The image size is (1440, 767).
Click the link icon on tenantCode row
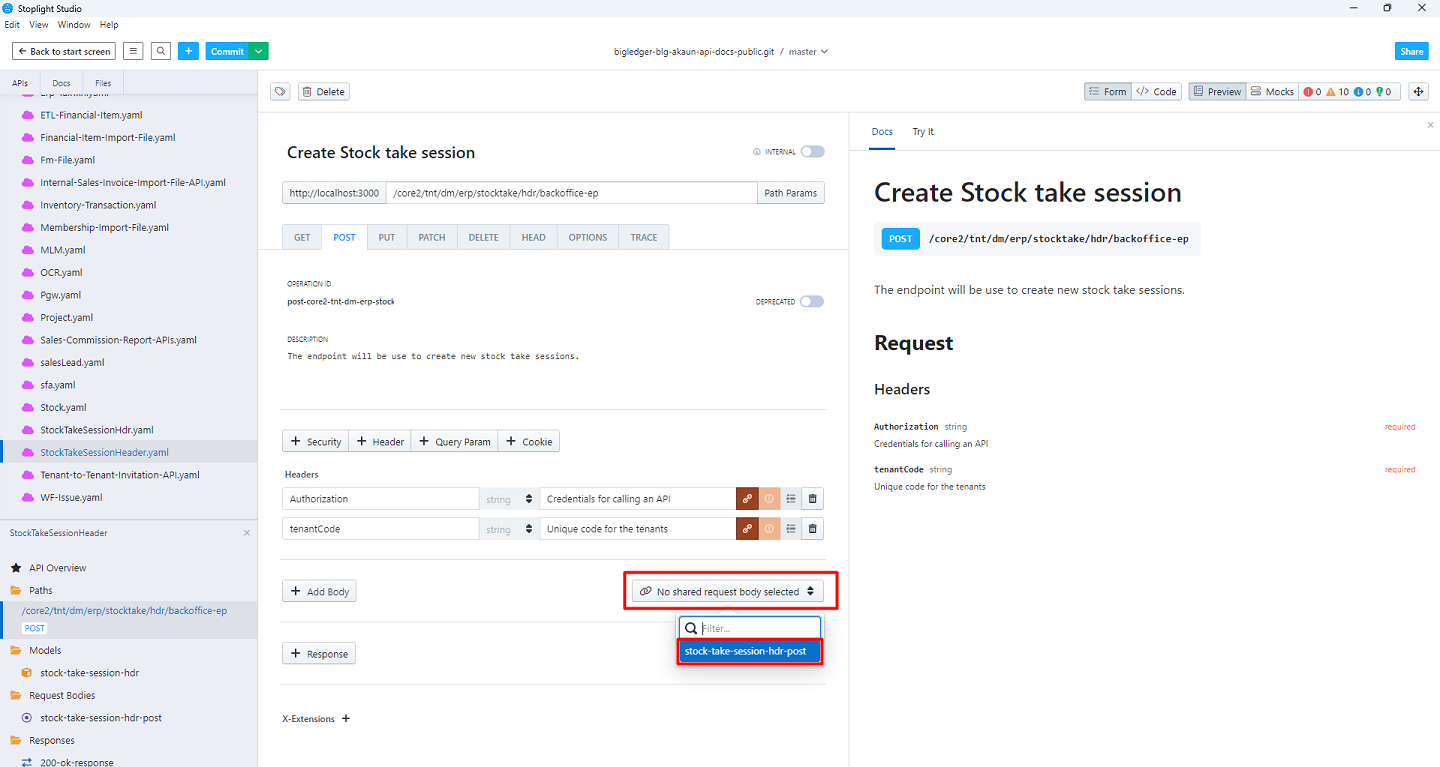pyautogui.click(x=747, y=529)
